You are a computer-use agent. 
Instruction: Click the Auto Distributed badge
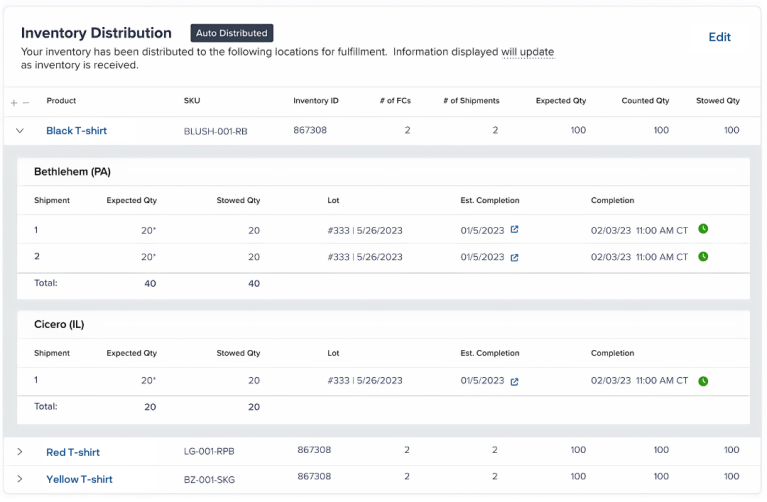(x=232, y=34)
